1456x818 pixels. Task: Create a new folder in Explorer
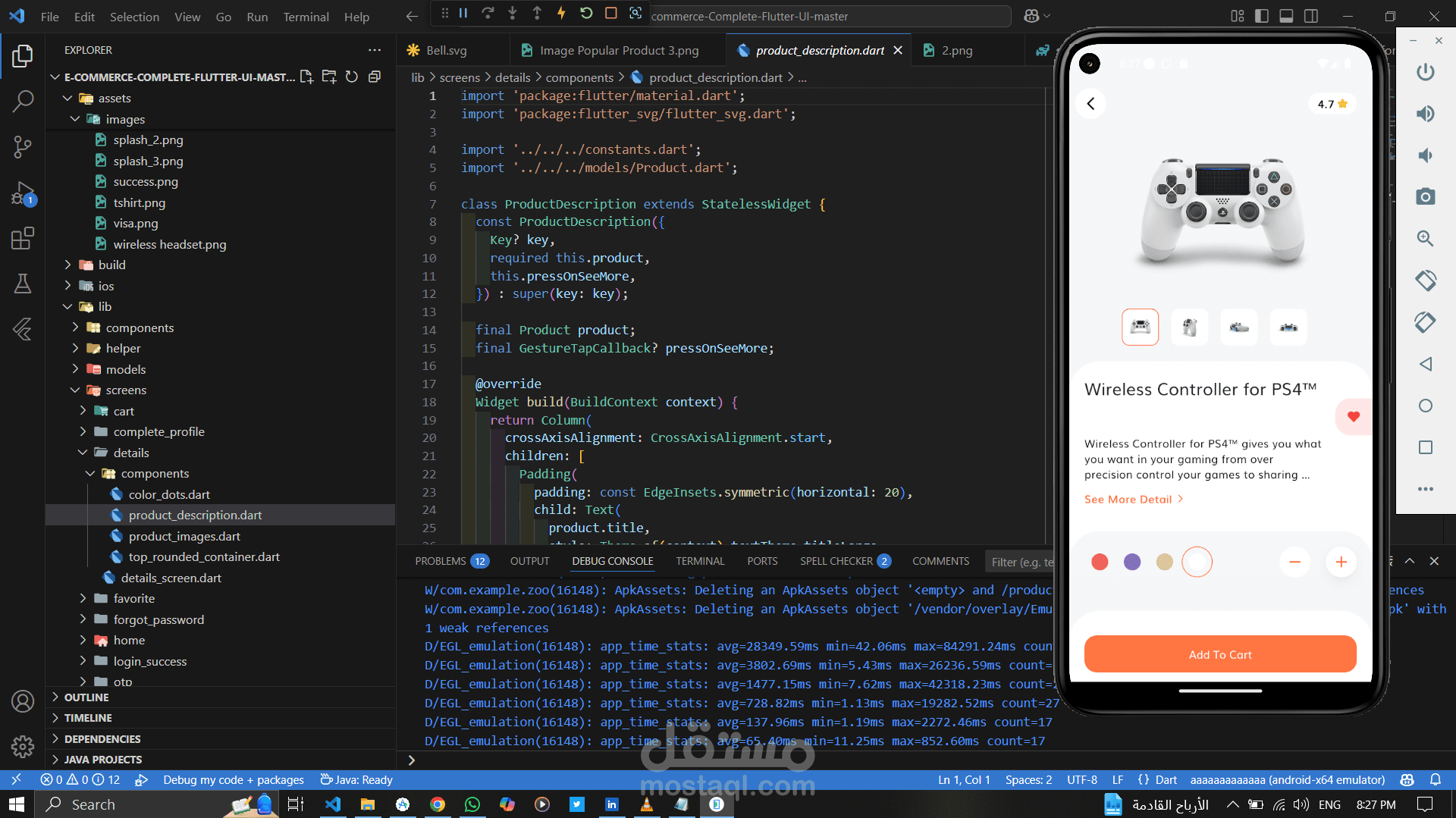[329, 77]
